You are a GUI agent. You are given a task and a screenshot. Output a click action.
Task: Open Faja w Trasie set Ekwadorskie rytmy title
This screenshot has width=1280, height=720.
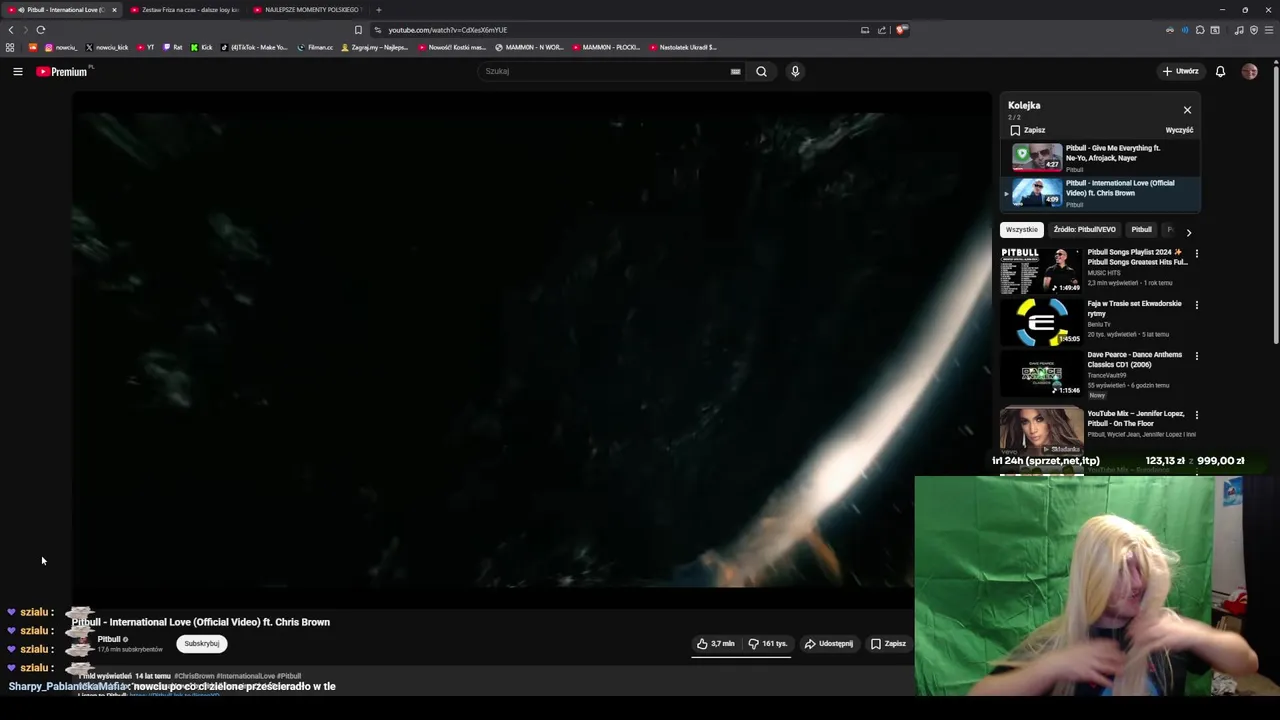[1134, 309]
